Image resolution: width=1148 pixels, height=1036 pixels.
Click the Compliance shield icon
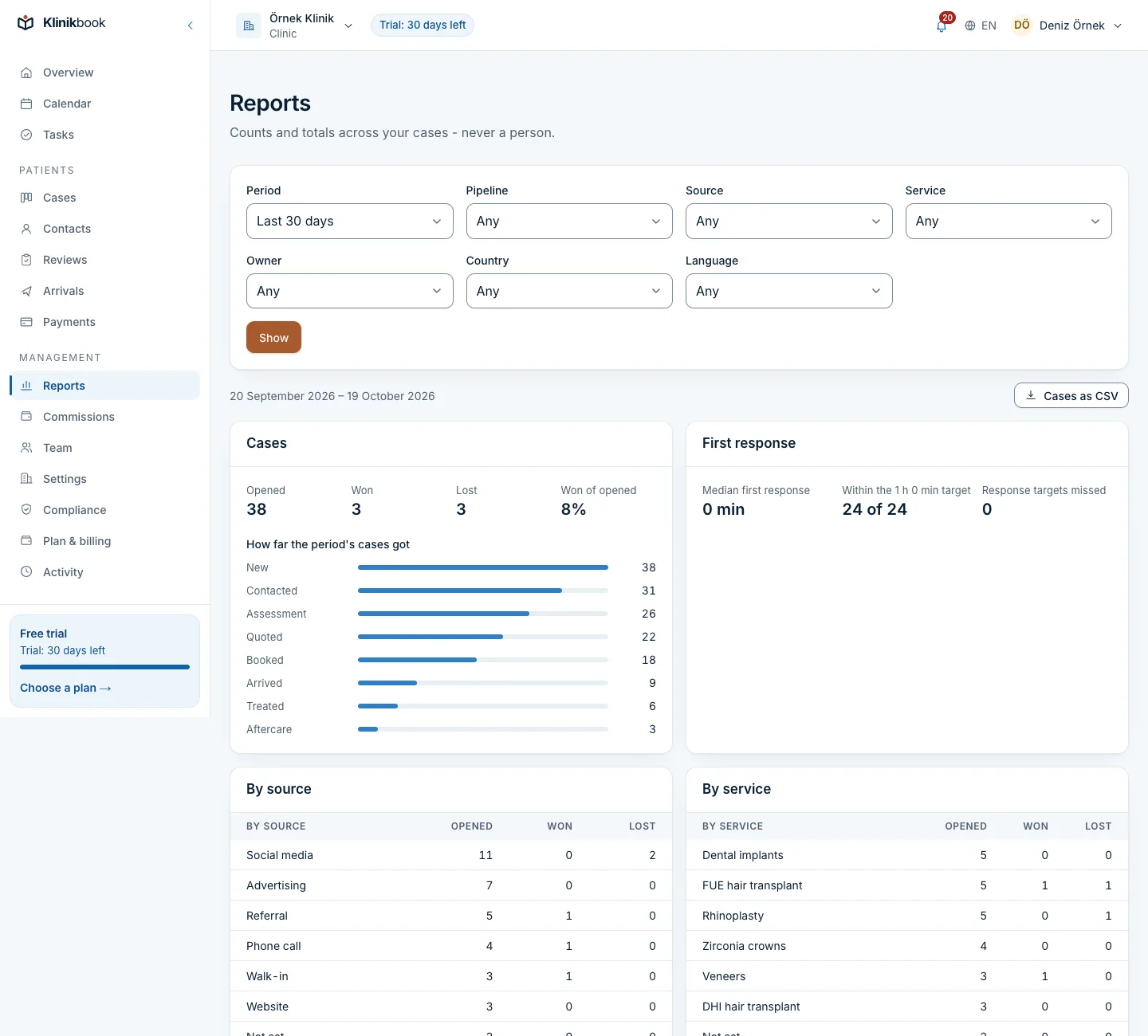click(x=26, y=510)
